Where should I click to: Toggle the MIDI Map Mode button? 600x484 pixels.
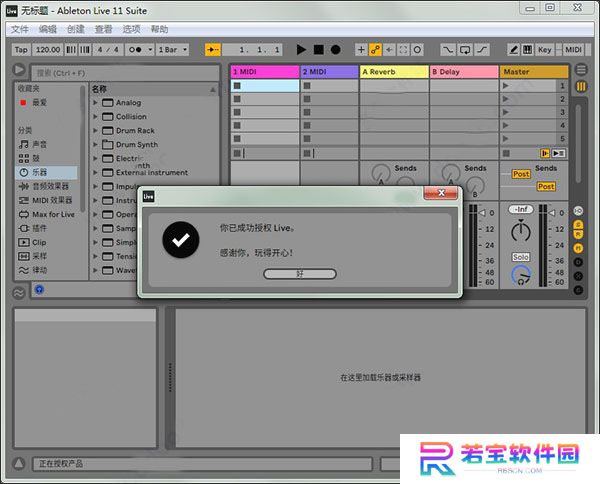[573, 49]
